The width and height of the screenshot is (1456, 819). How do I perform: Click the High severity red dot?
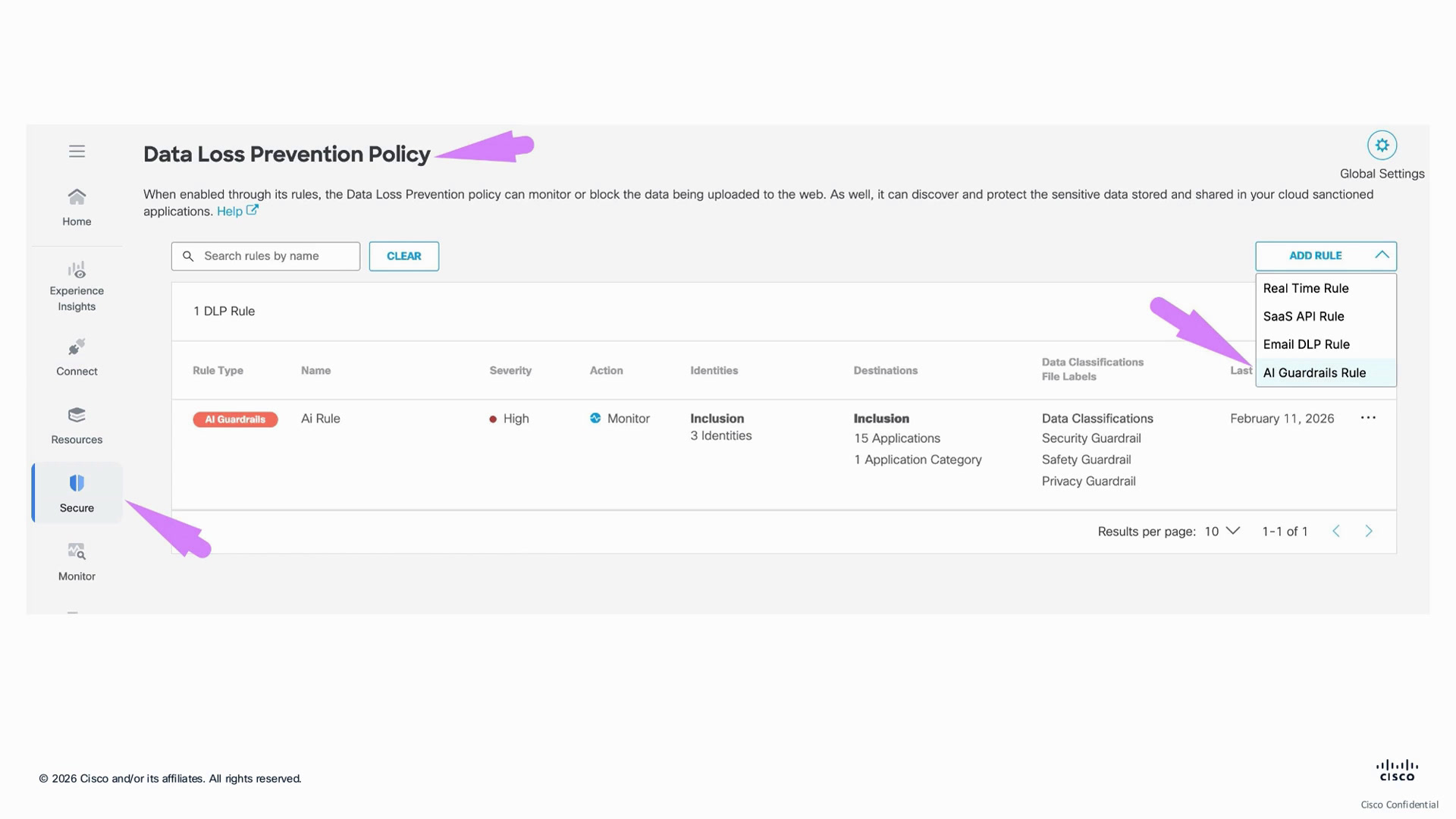tap(493, 419)
